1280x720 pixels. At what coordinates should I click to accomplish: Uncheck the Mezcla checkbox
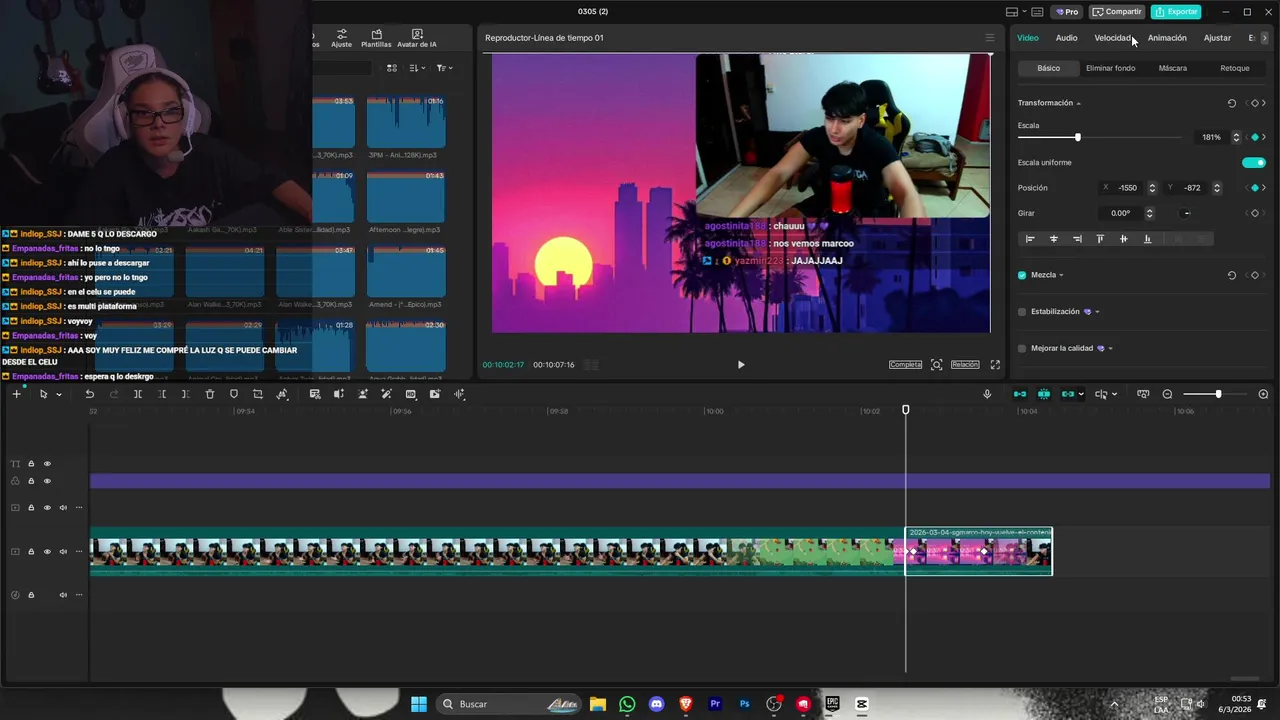pyautogui.click(x=1022, y=275)
